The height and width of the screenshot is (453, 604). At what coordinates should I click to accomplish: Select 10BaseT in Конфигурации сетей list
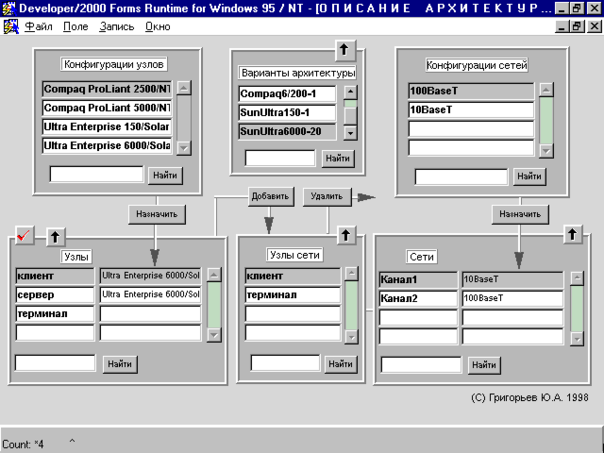click(x=471, y=110)
